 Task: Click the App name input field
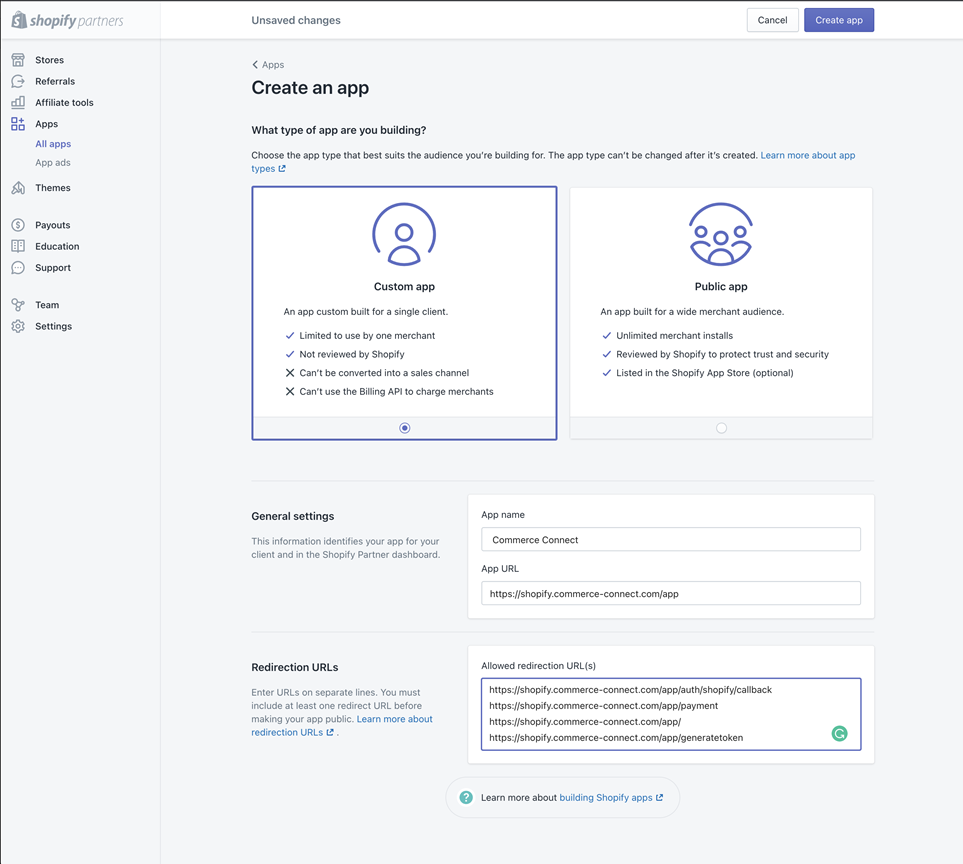tap(670, 540)
